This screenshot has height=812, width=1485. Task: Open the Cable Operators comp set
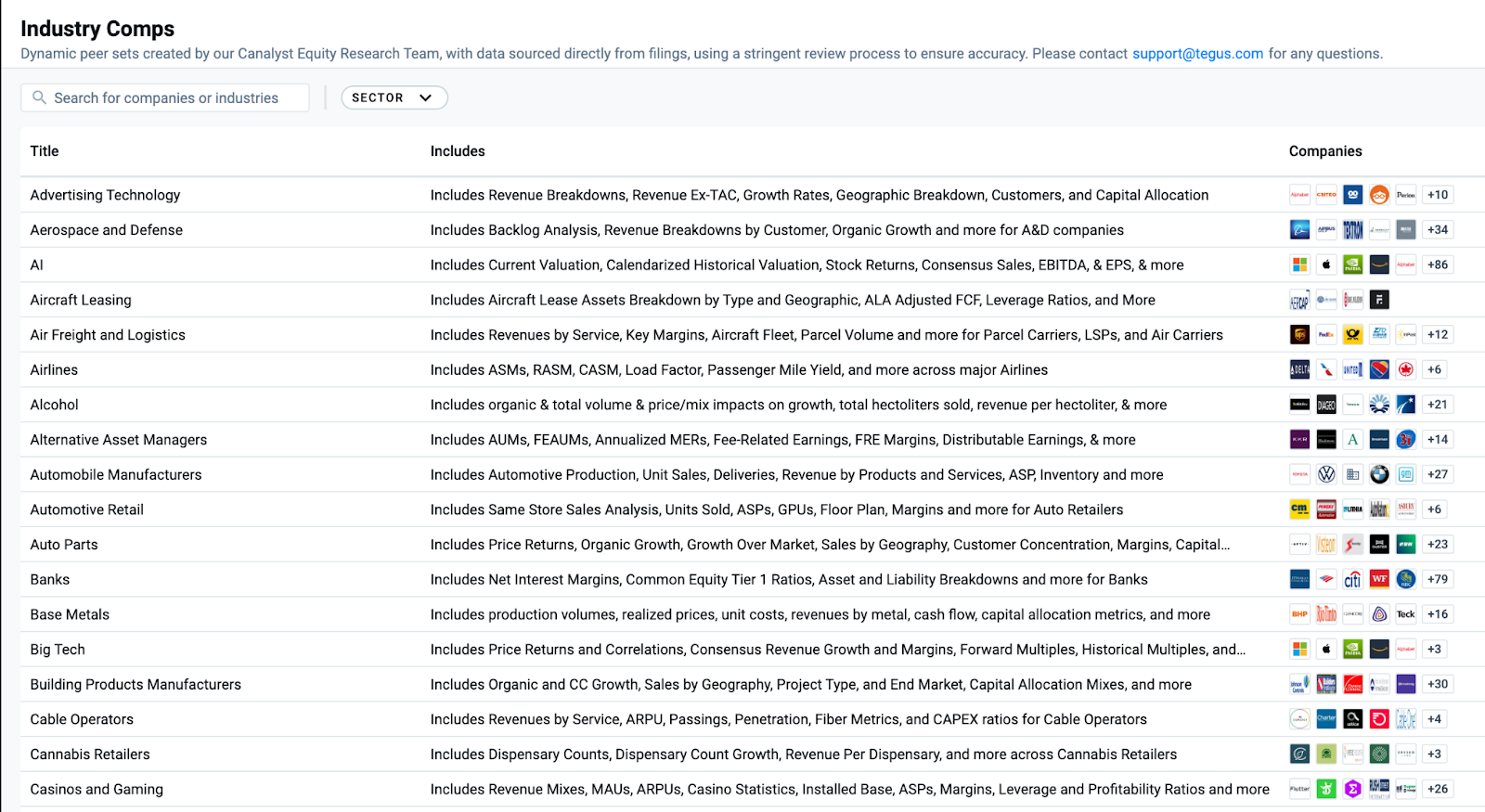click(82, 719)
